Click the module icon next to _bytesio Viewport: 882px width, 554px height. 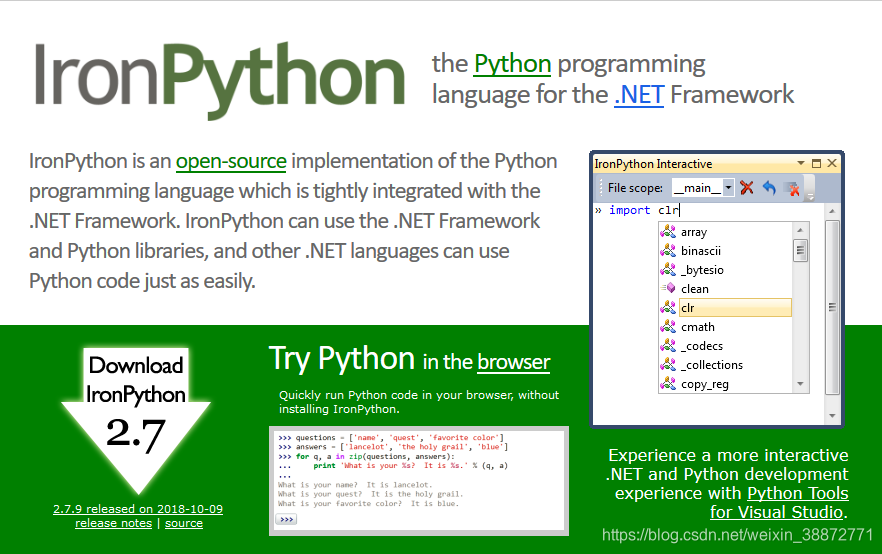pyautogui.click(x=668, y=269)
